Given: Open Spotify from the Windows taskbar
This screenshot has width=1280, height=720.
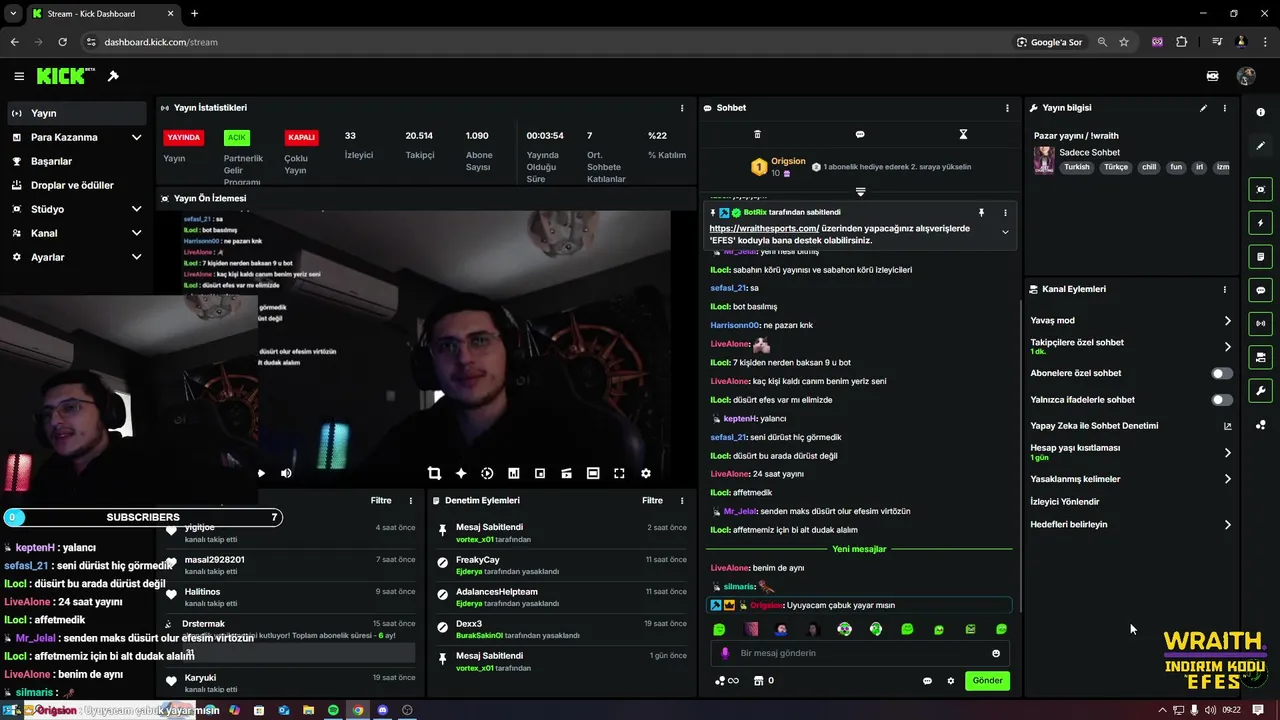Looking at the screenshot, I should 333,710.
